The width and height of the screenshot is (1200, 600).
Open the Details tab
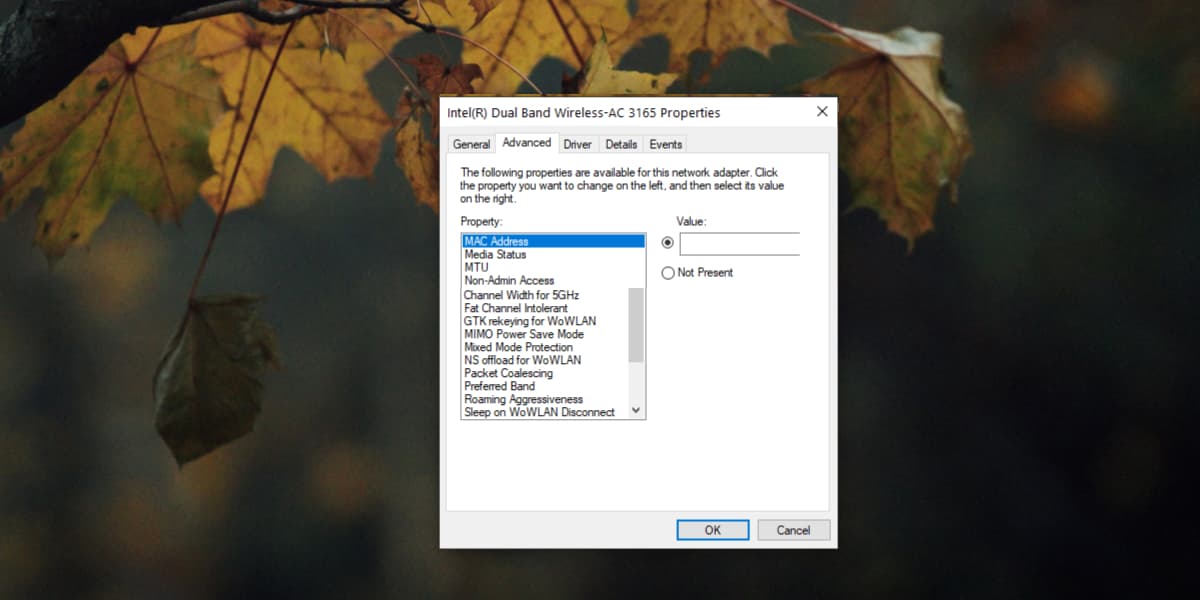click(621, 145)
